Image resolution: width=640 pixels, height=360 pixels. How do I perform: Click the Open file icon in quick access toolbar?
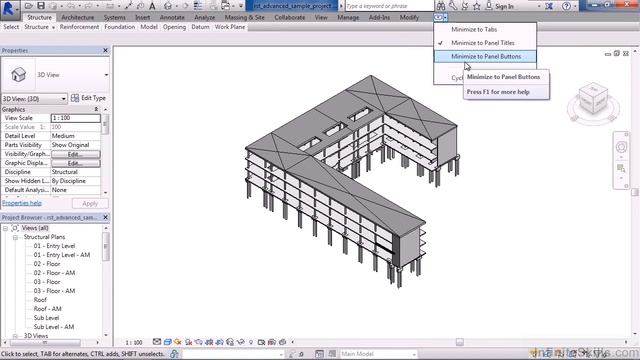click(x=29, y=6)
